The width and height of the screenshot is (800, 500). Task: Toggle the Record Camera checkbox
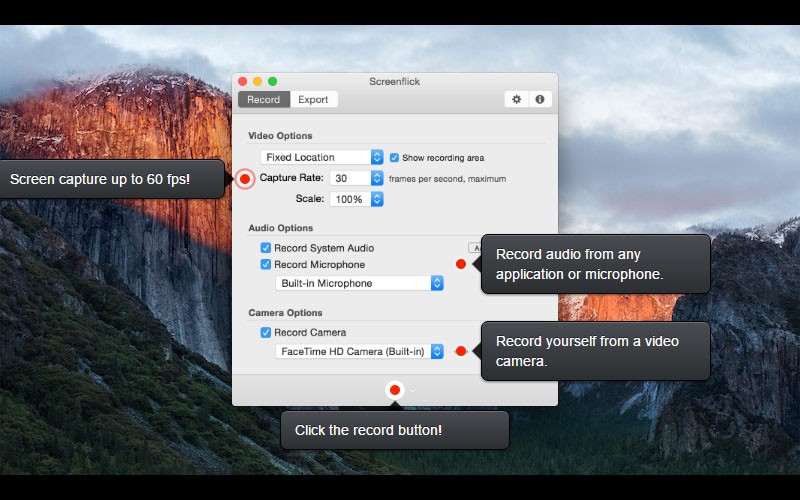(x=265, y=333)
